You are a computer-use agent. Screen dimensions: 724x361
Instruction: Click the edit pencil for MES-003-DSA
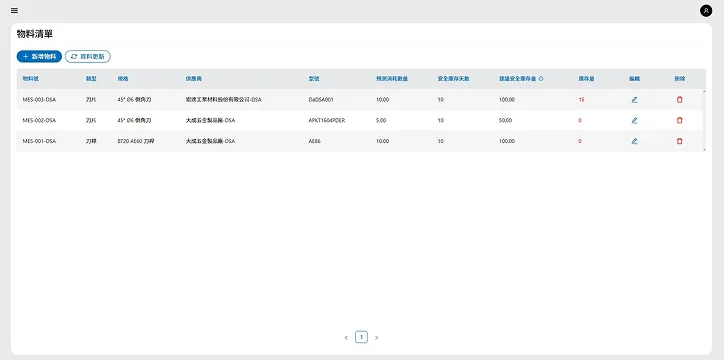pyautogui.click(x=634, y=100)
